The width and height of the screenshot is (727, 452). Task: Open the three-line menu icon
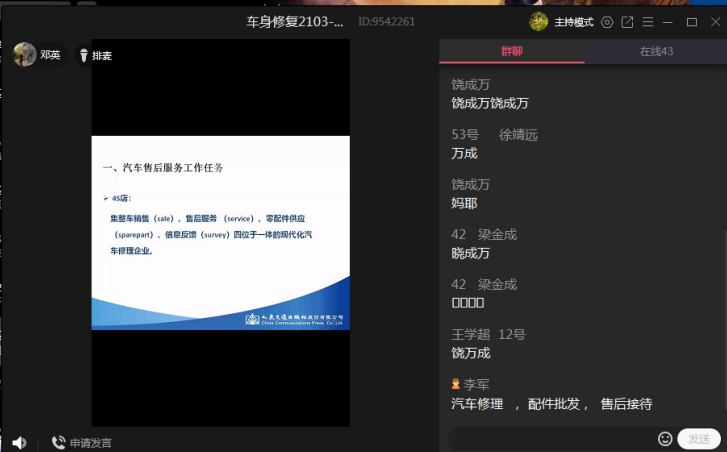648,22
